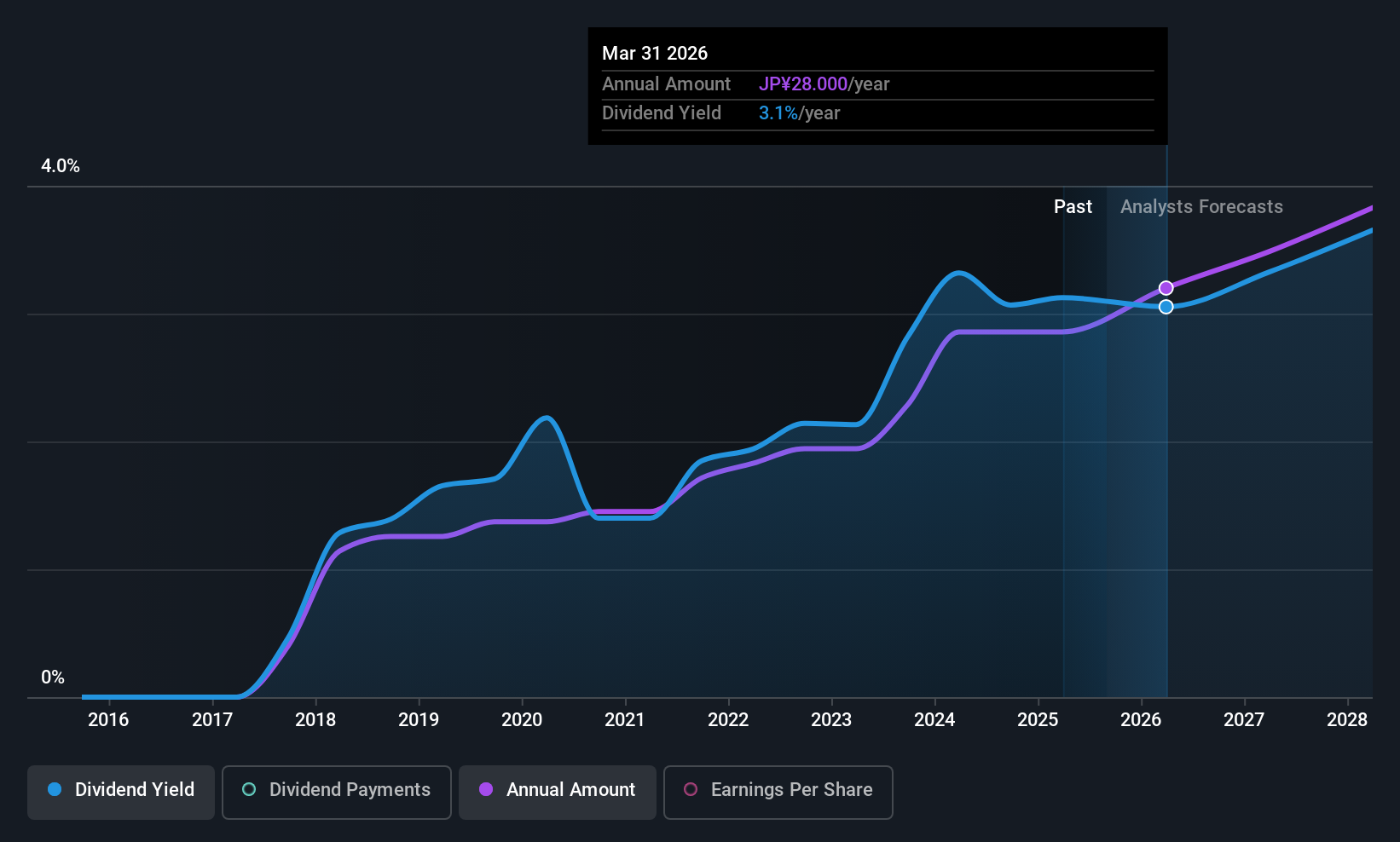The height and width of the screenshot is (842, 1400).
Task: Click the tooltip's Annual Amount row label
Action: 666,84
